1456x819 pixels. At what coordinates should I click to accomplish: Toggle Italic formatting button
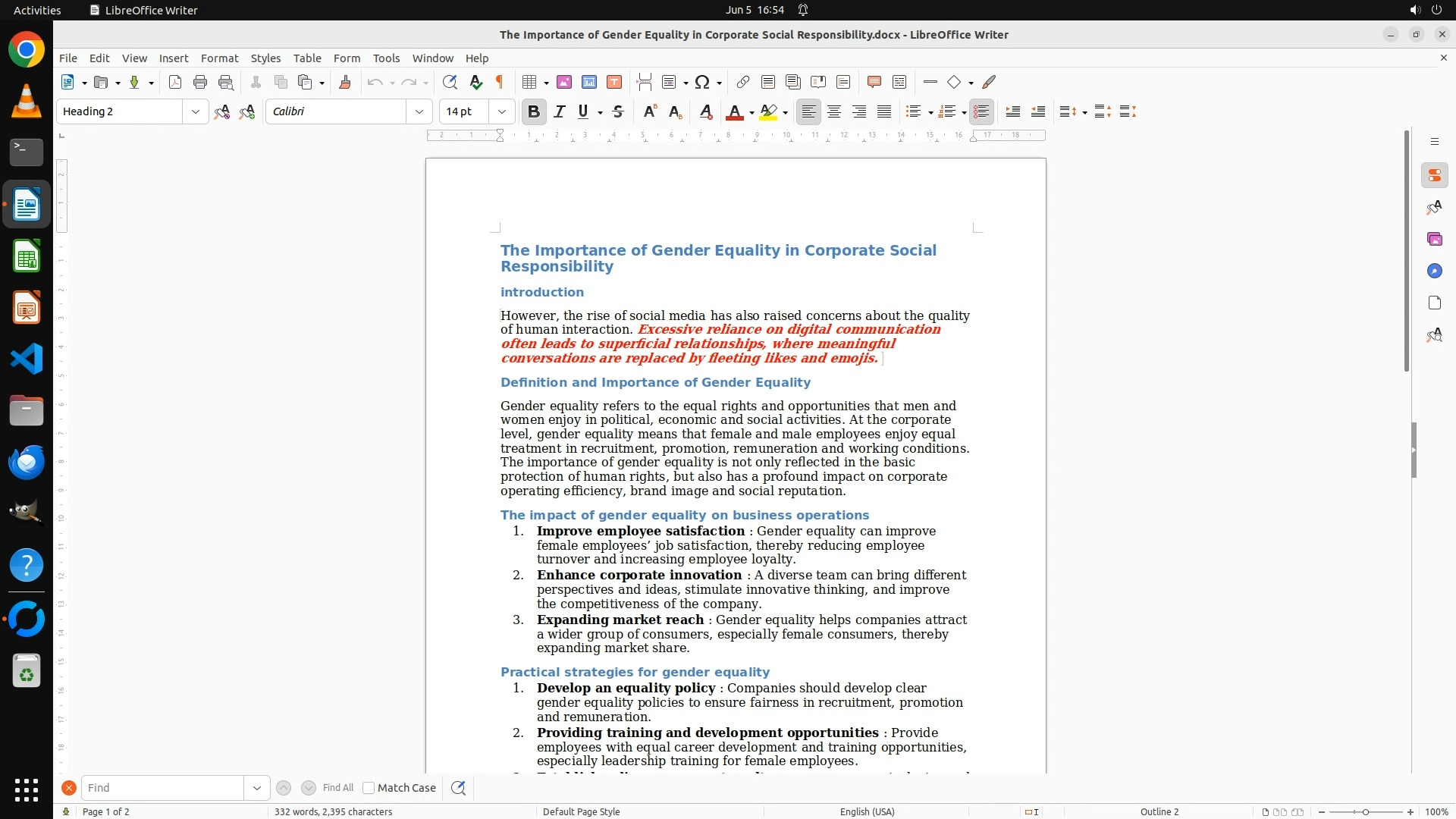point(560,111)
